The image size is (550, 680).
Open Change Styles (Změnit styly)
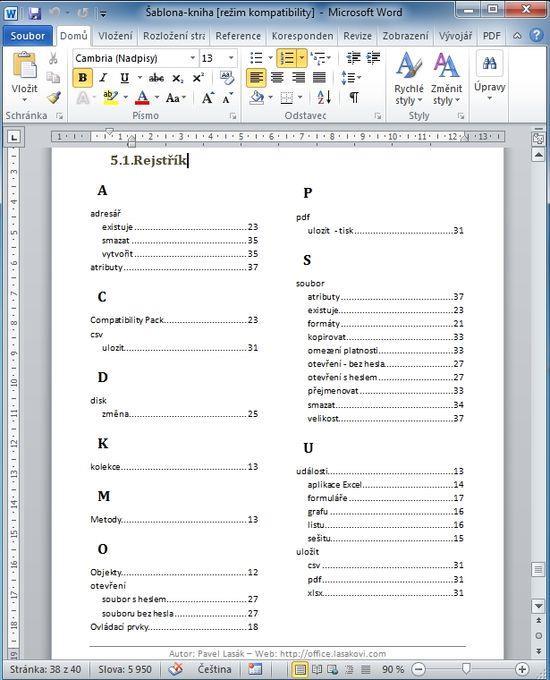(446, 78)
